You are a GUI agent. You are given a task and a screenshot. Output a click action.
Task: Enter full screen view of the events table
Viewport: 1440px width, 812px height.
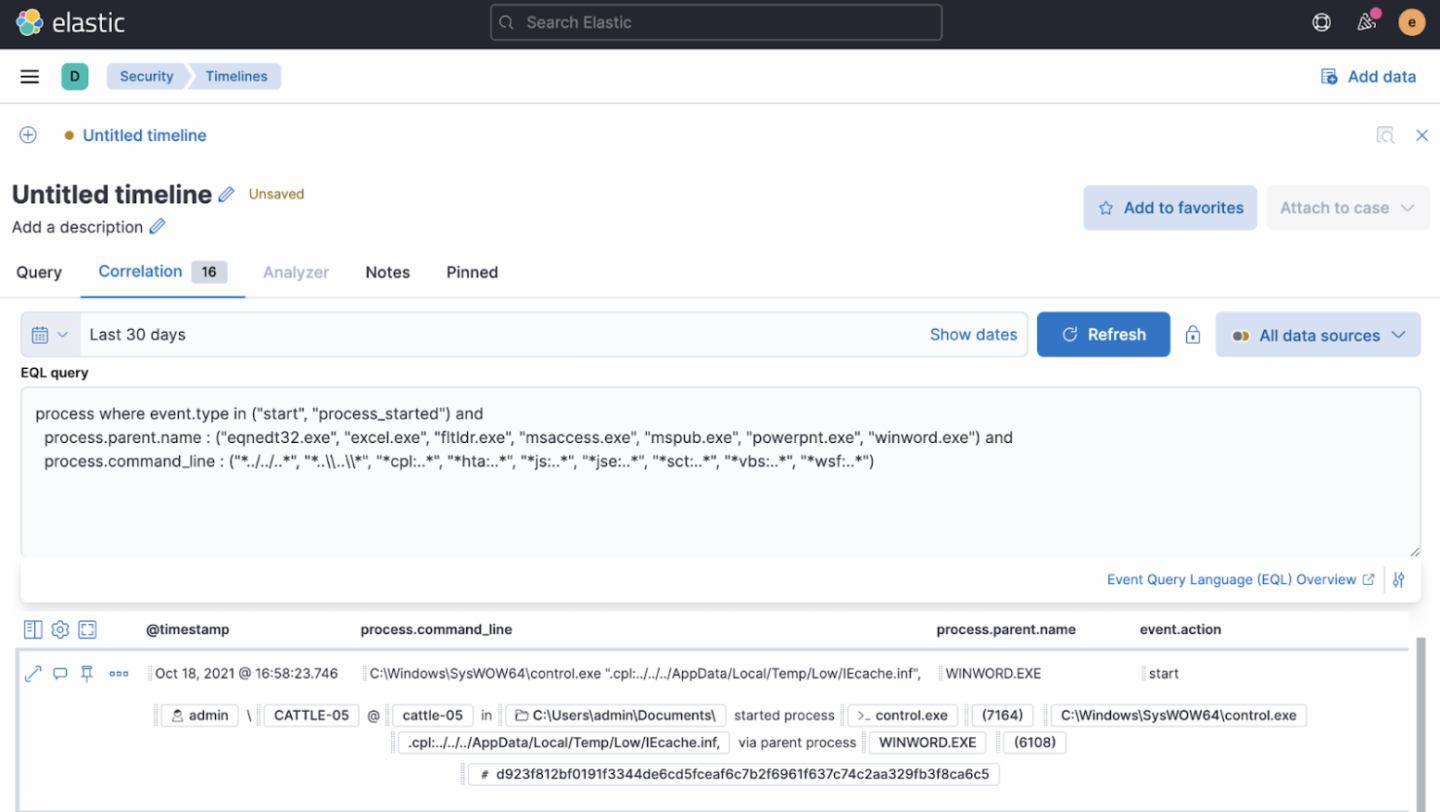[x=87, y=629]
